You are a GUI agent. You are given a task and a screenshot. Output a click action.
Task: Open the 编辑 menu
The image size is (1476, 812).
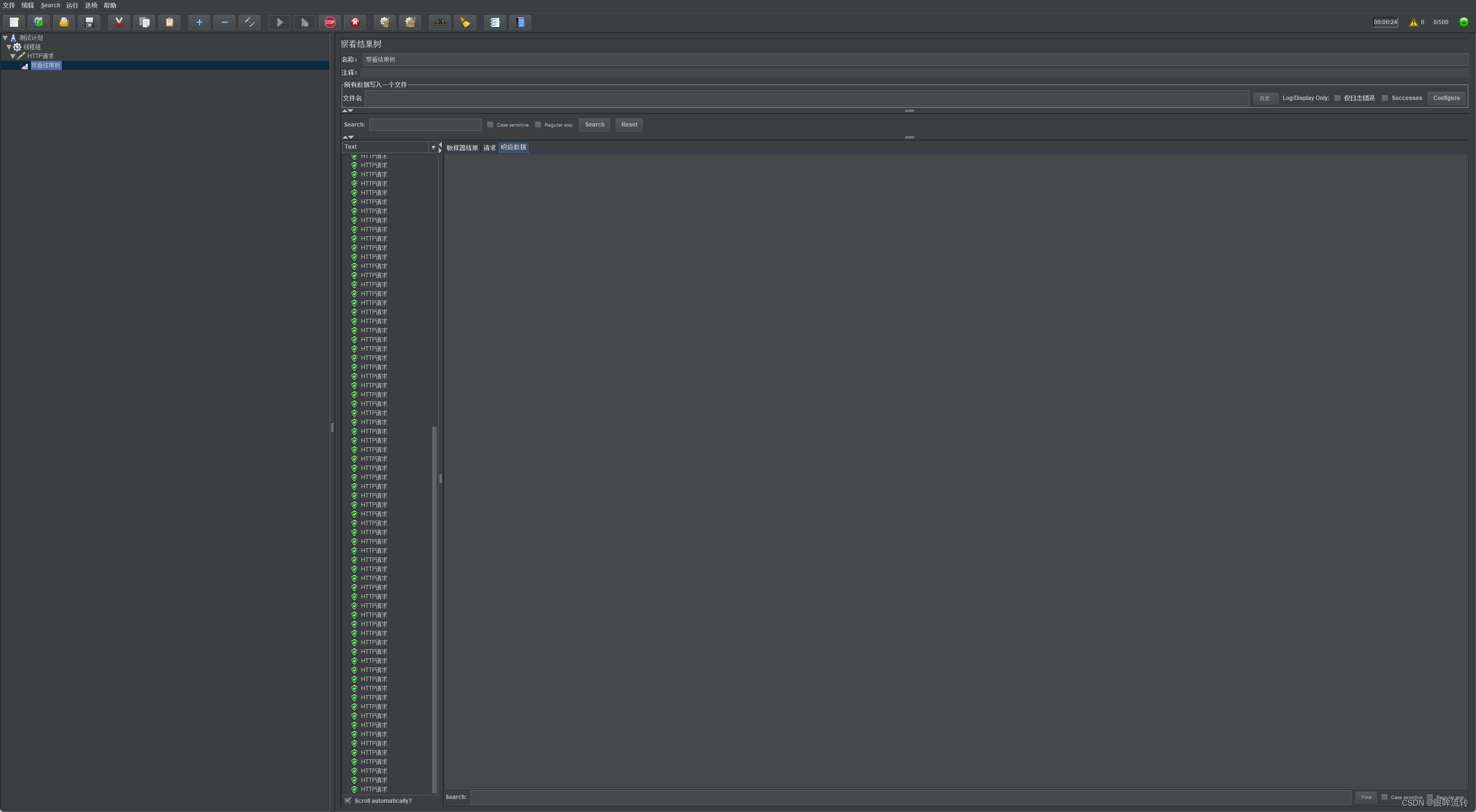[28, 6]
